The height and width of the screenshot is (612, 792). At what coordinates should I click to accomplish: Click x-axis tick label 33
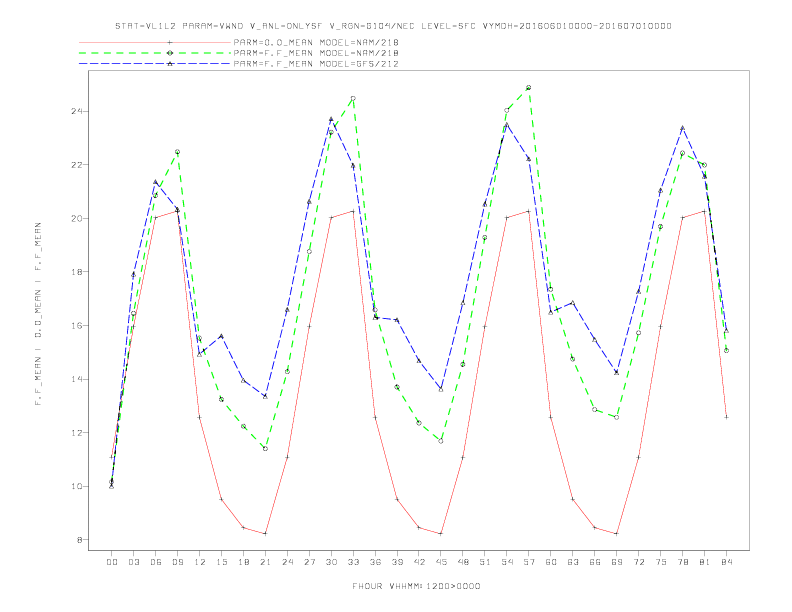point(353,562)
